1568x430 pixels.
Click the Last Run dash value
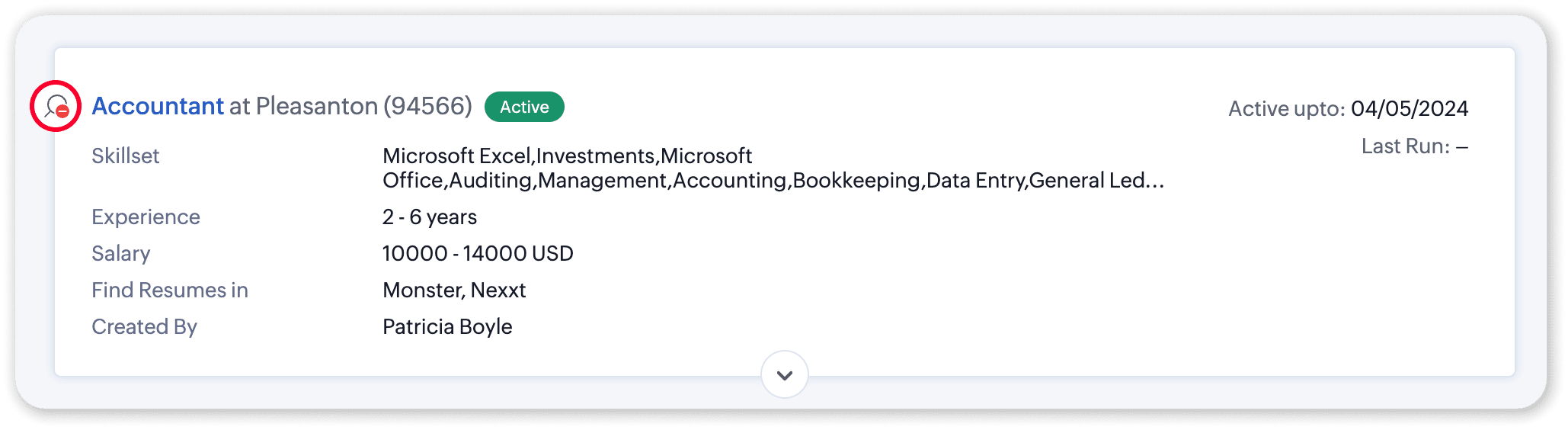tap(1461, 146)
